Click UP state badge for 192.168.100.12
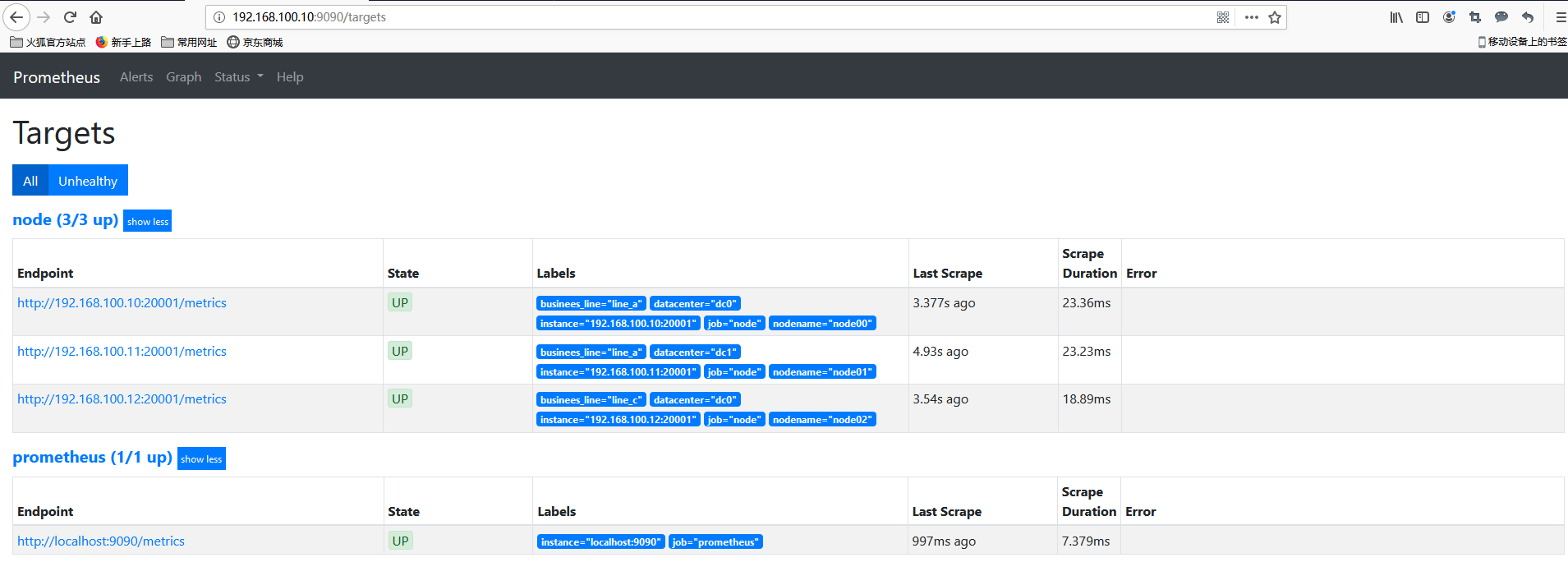This screenshot has height=562, width=1568. click(400, 398)
